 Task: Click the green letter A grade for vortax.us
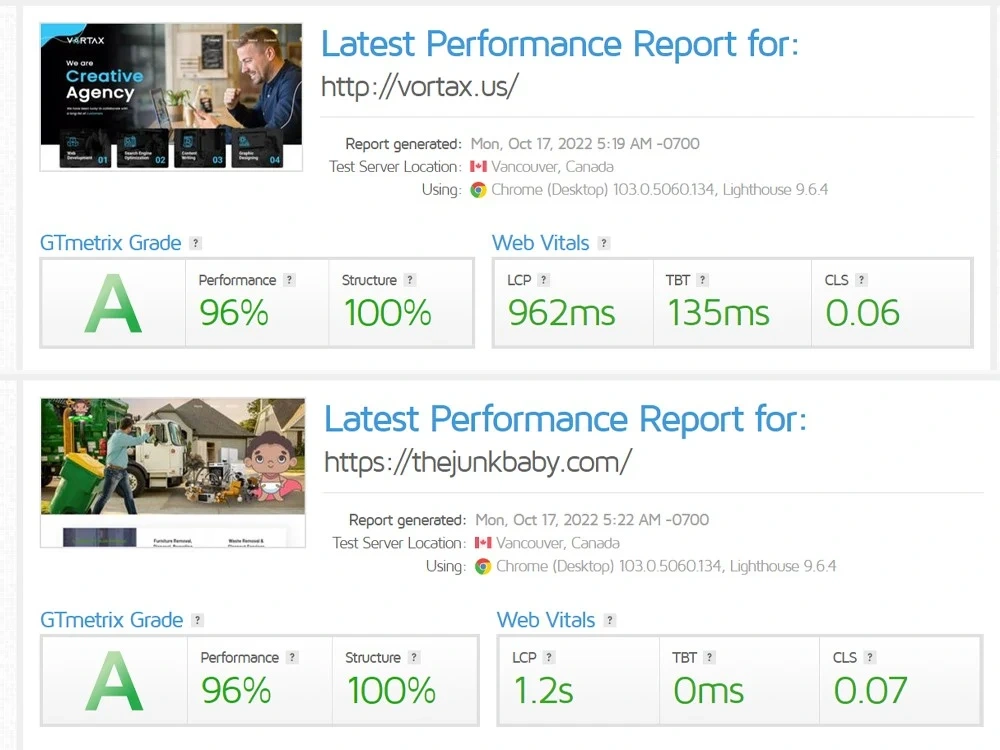coord(112,302)
